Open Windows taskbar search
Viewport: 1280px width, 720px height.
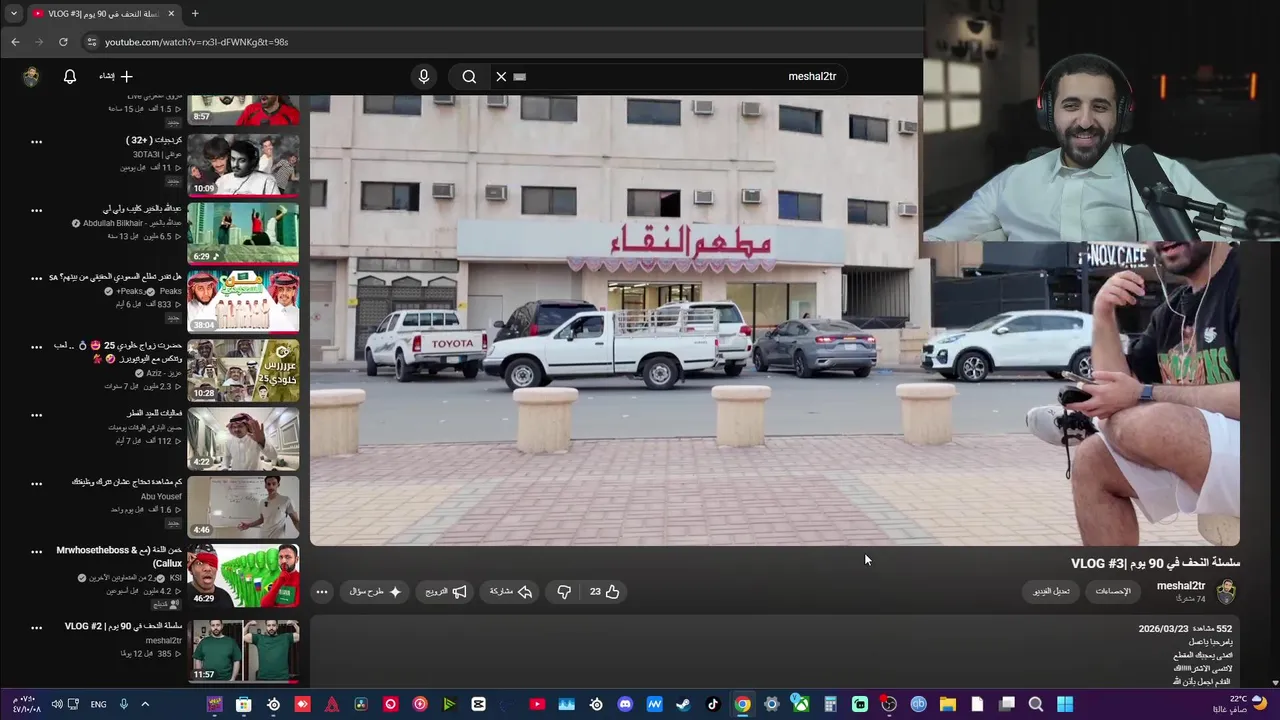(1036, 704)
